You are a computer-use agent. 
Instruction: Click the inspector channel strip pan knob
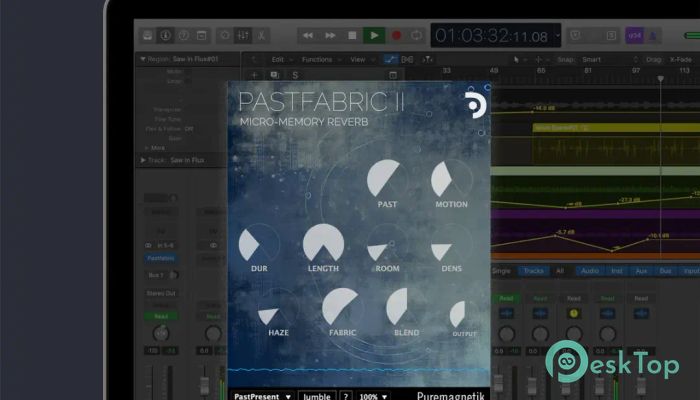161,333
